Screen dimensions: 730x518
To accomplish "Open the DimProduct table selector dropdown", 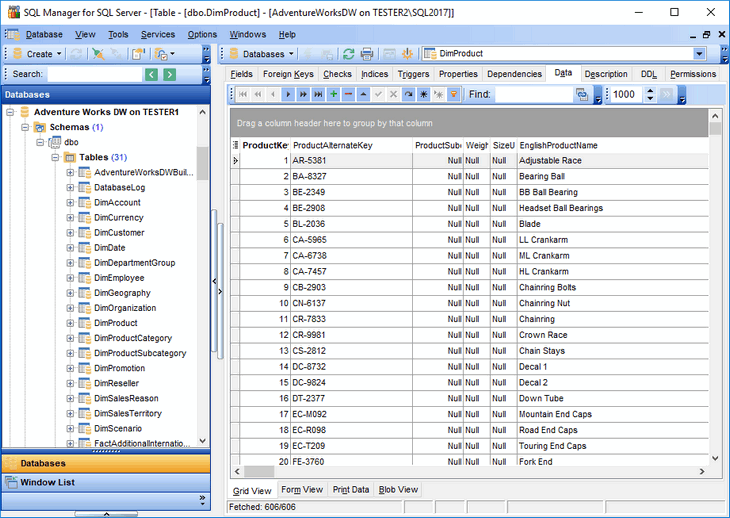I will click(699, 54).
